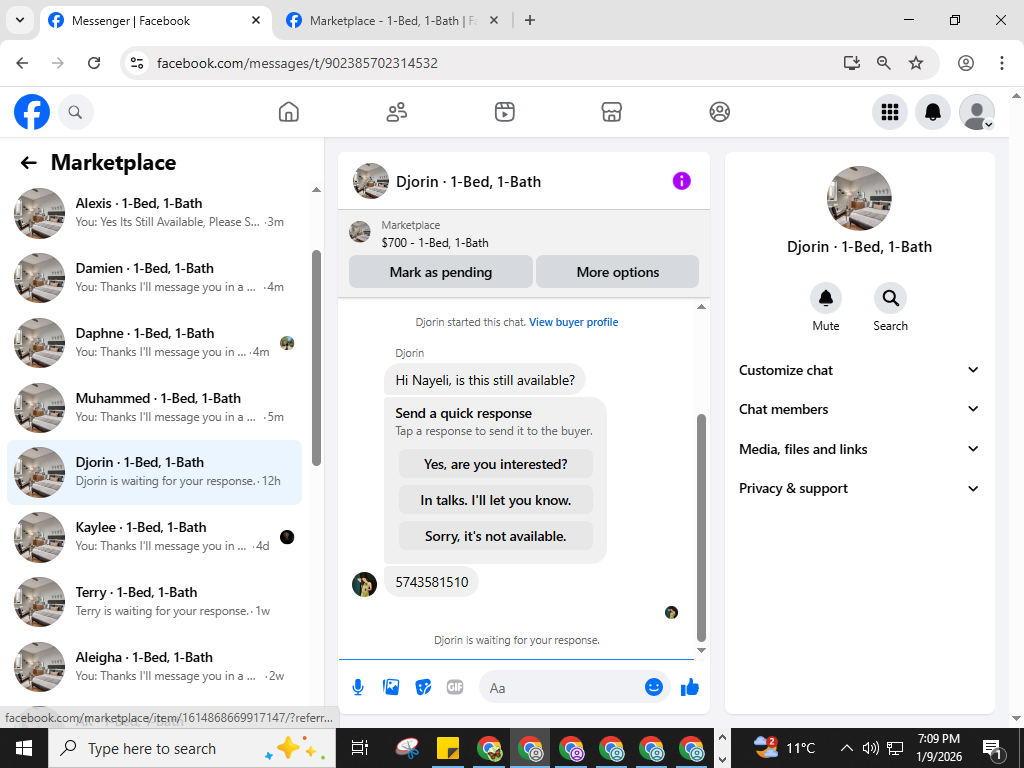The width and height of the screenshot is (1024, 768).
Task: Send quick reply "Yes, are you interested?"
Action: [x=496, y=464]
